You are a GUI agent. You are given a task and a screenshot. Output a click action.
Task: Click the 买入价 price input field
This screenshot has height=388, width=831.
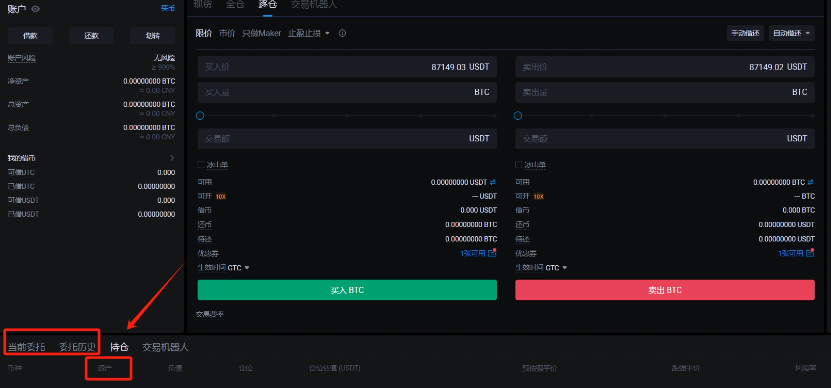[347, 67]
